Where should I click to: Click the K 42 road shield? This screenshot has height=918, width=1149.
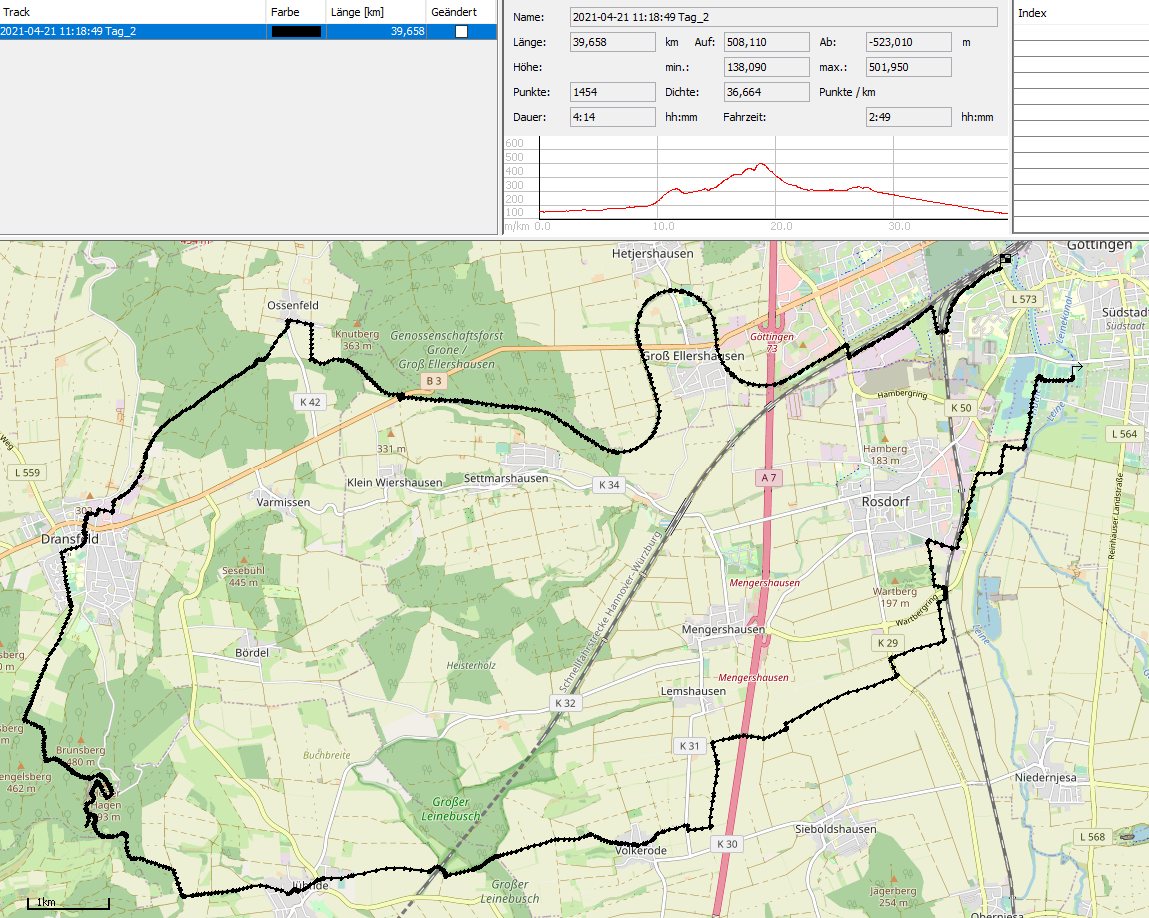(x=310, y=402)
